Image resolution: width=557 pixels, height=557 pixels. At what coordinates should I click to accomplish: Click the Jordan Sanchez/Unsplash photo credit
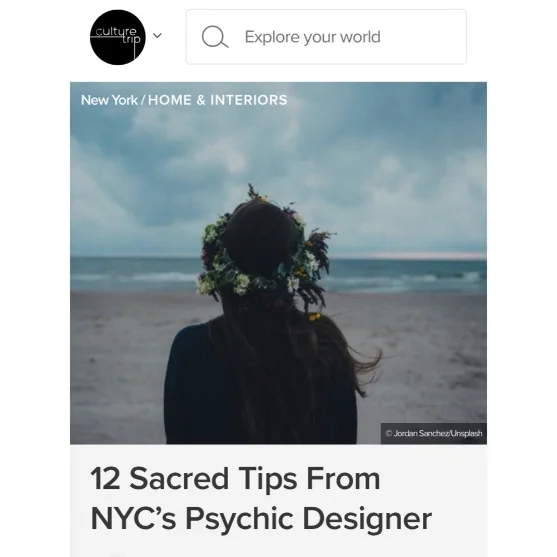click(434, 433)
